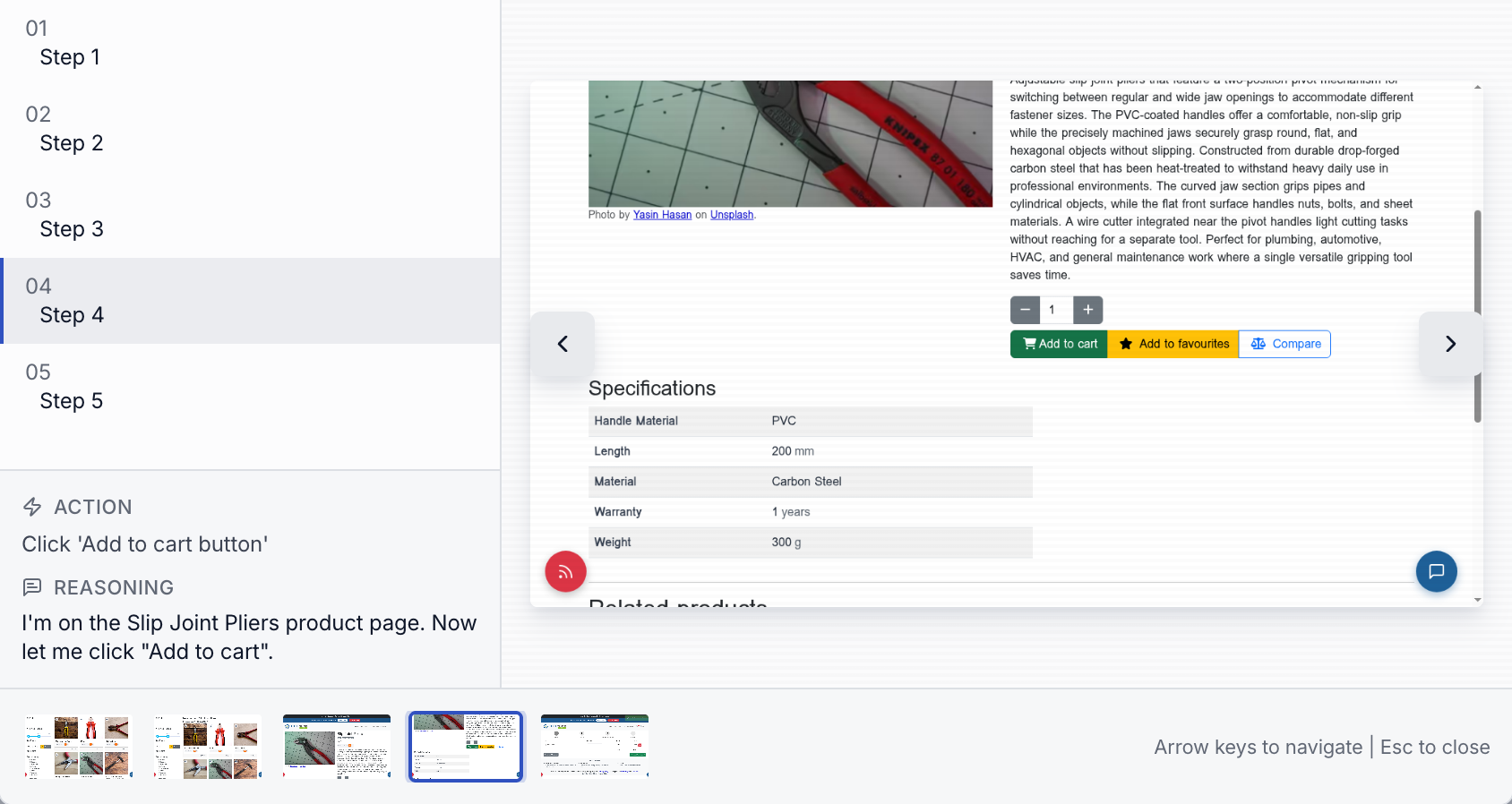
Task: Open the first step thumbnail
Action: 78,747
